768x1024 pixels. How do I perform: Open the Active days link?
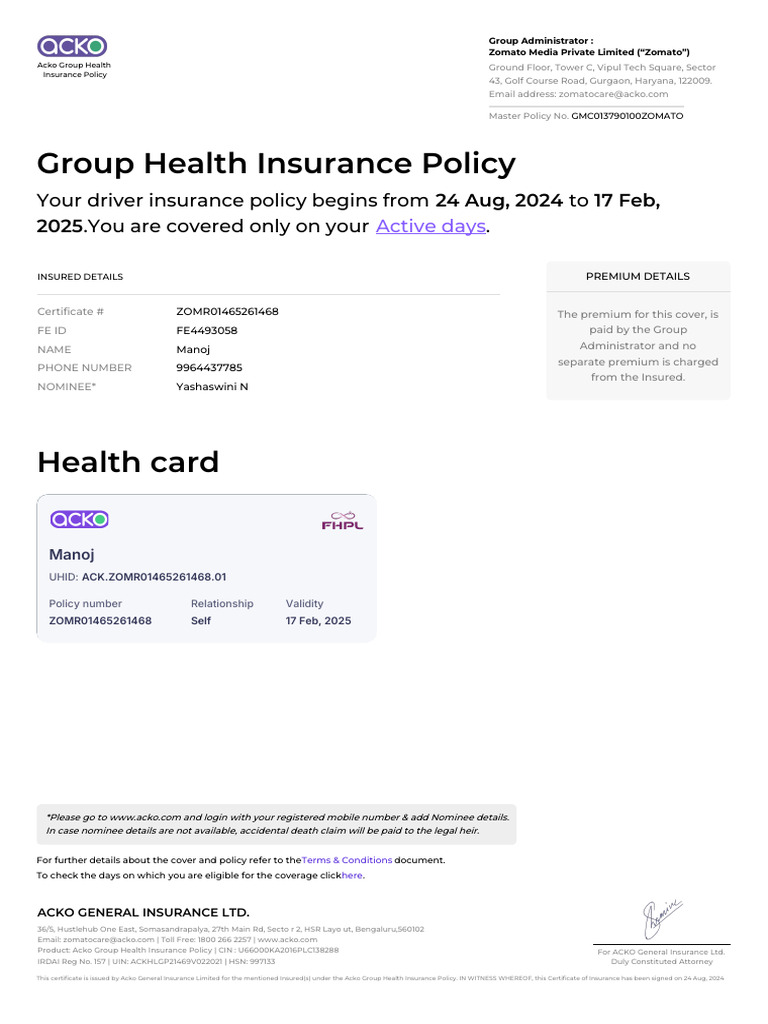tap(430, 226)
